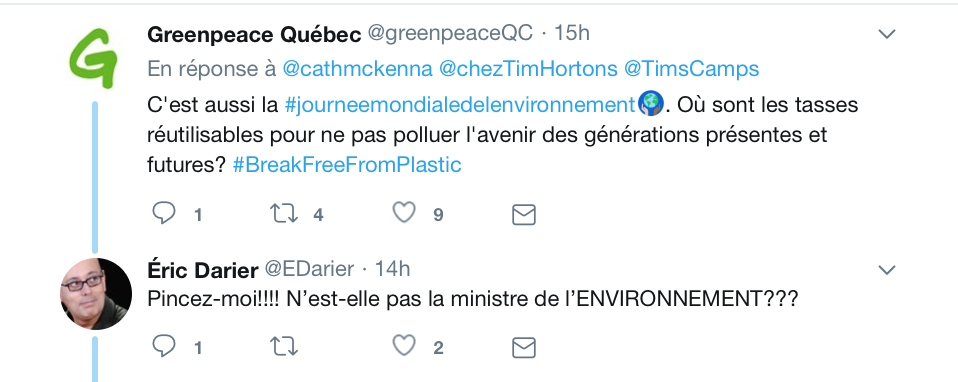Click the Éric Darier display name

pyautogui.click(x=203, y=270)
